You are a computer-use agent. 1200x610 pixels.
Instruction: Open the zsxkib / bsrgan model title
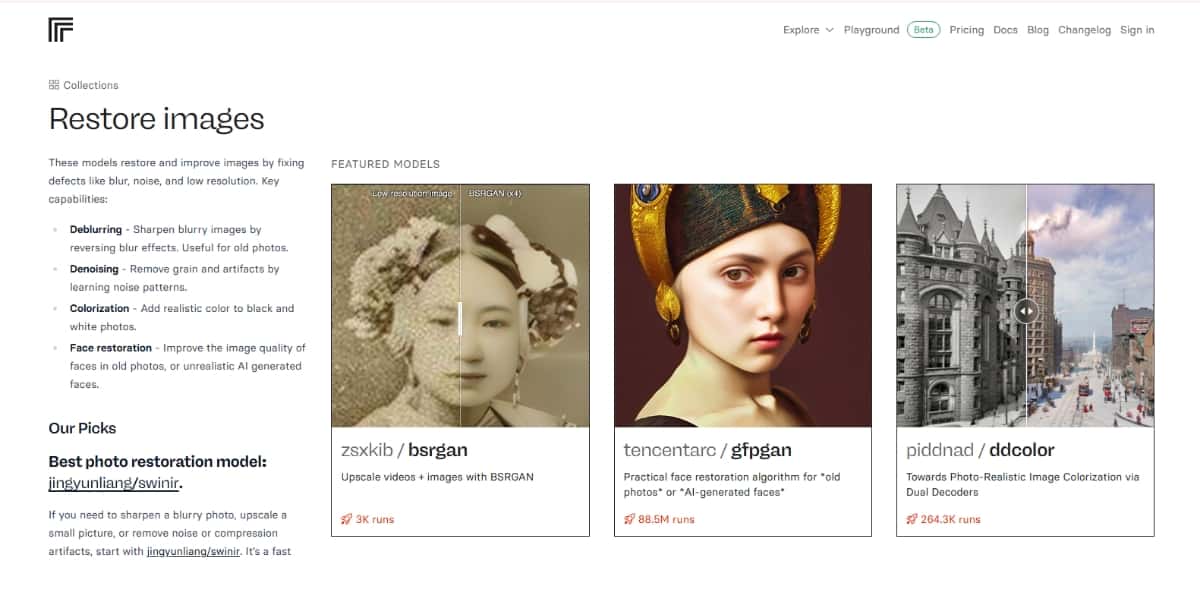point(405,450)
